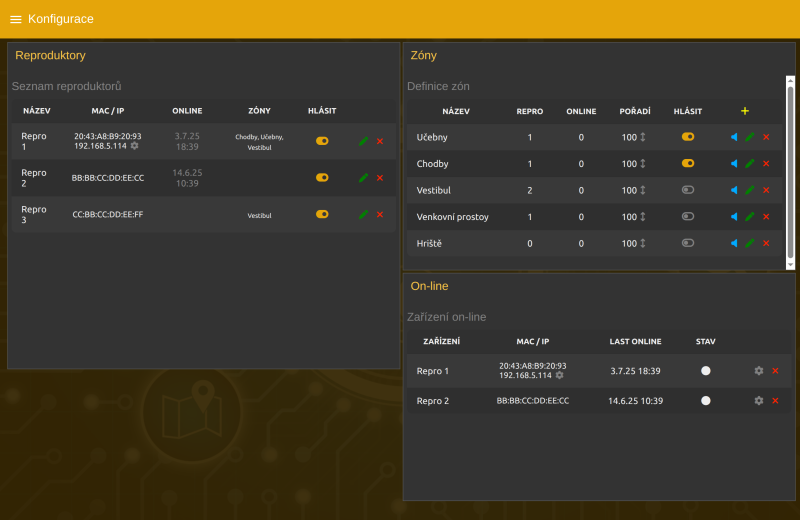Open the hamburger menu next to Konfigurace

[x=16, y=19]
